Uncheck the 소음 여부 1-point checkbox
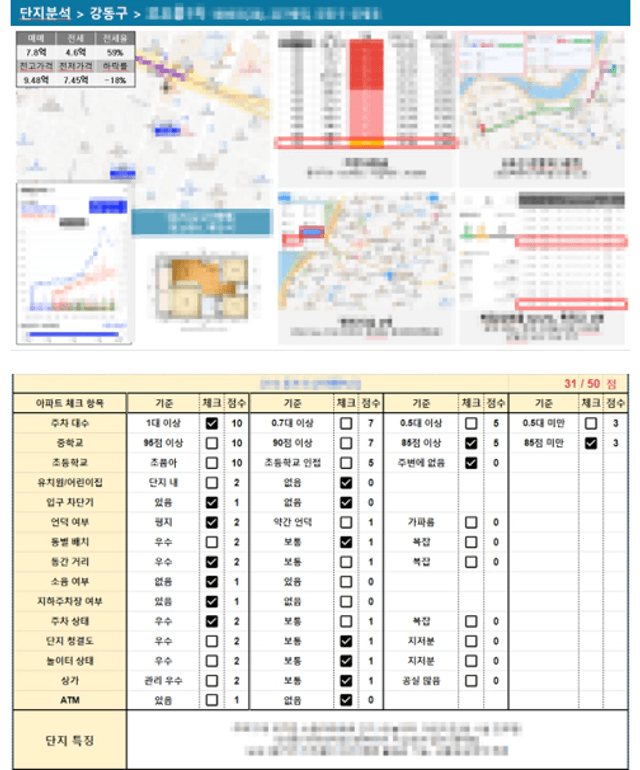Screen dimensions: 640x770 point(212,581)
